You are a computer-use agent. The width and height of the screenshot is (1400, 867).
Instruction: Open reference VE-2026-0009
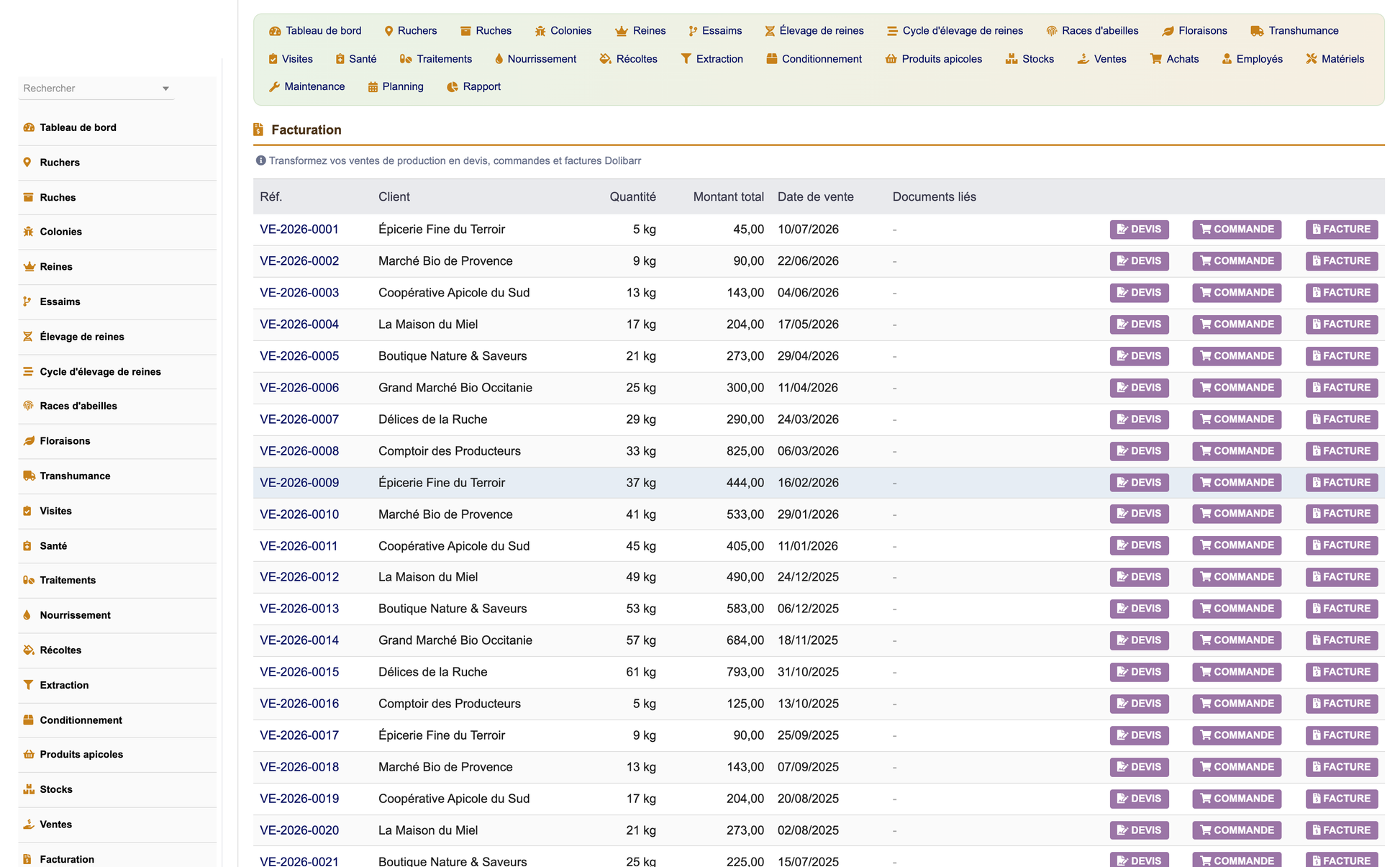[x=299, y=483]
